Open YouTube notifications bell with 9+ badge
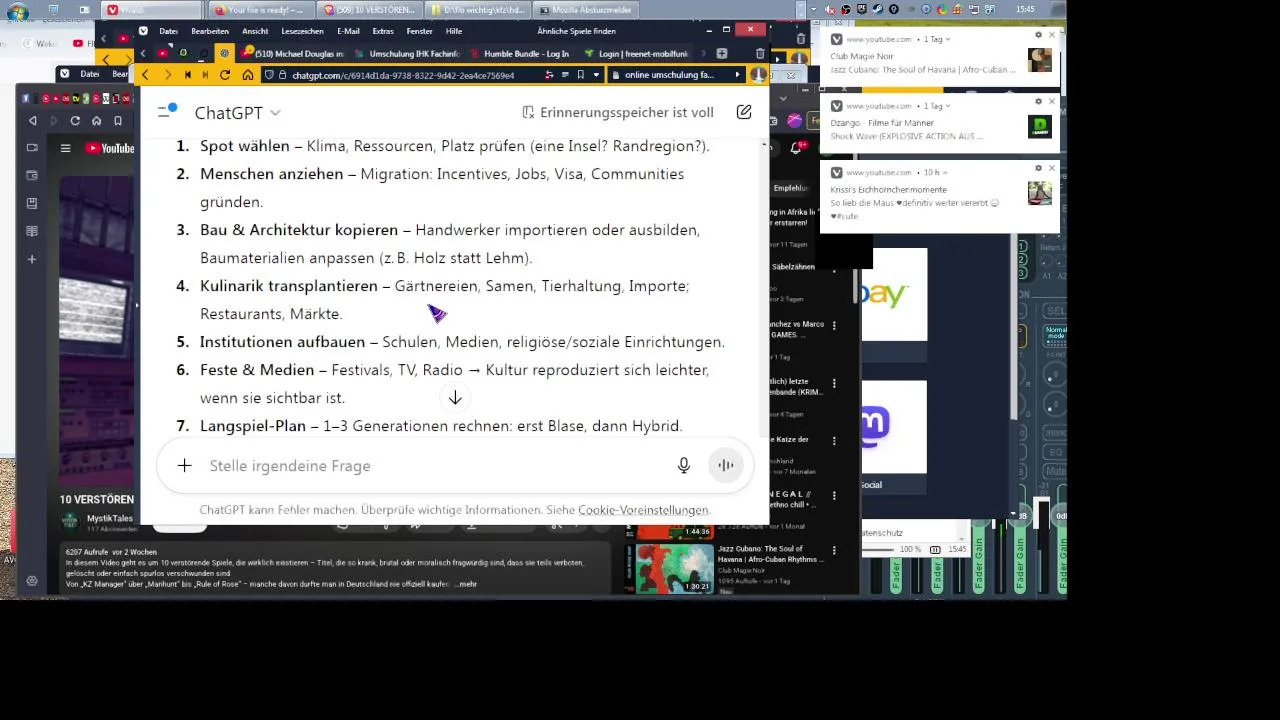1280x720 pixels. (799, 147)
